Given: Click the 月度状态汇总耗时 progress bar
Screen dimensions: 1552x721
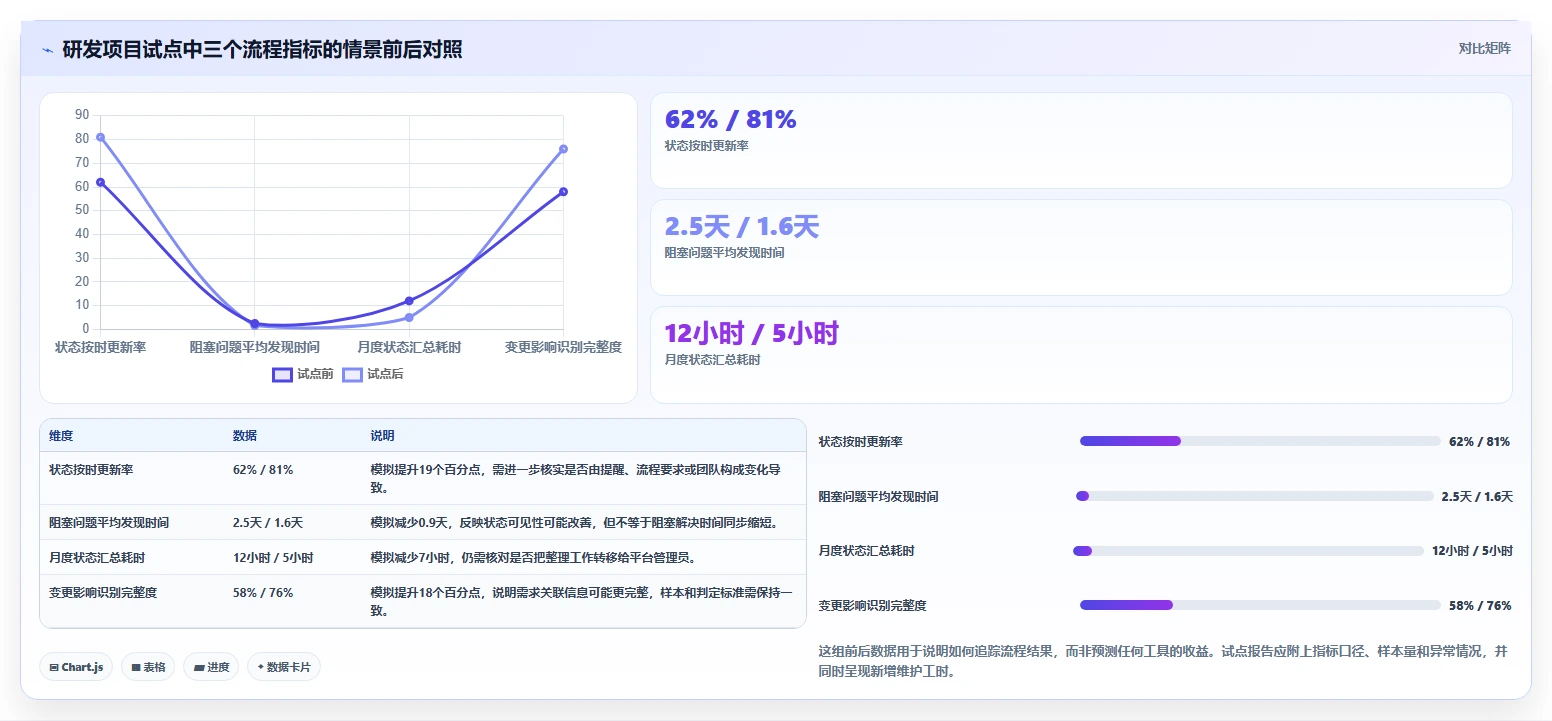Looking at the screenshot, I should (x=1248, y=551).
